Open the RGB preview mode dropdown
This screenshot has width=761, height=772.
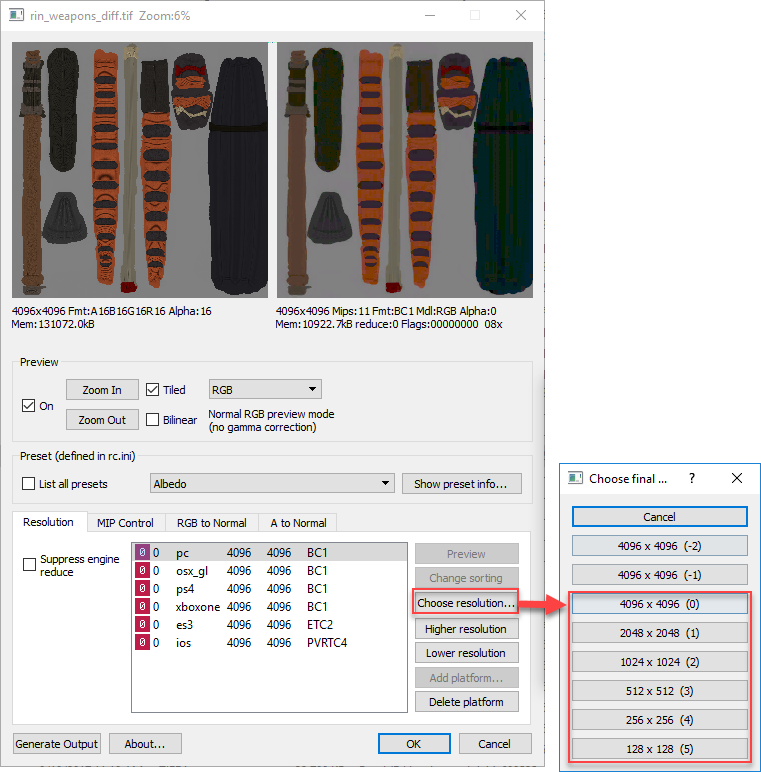pos(264,389)
